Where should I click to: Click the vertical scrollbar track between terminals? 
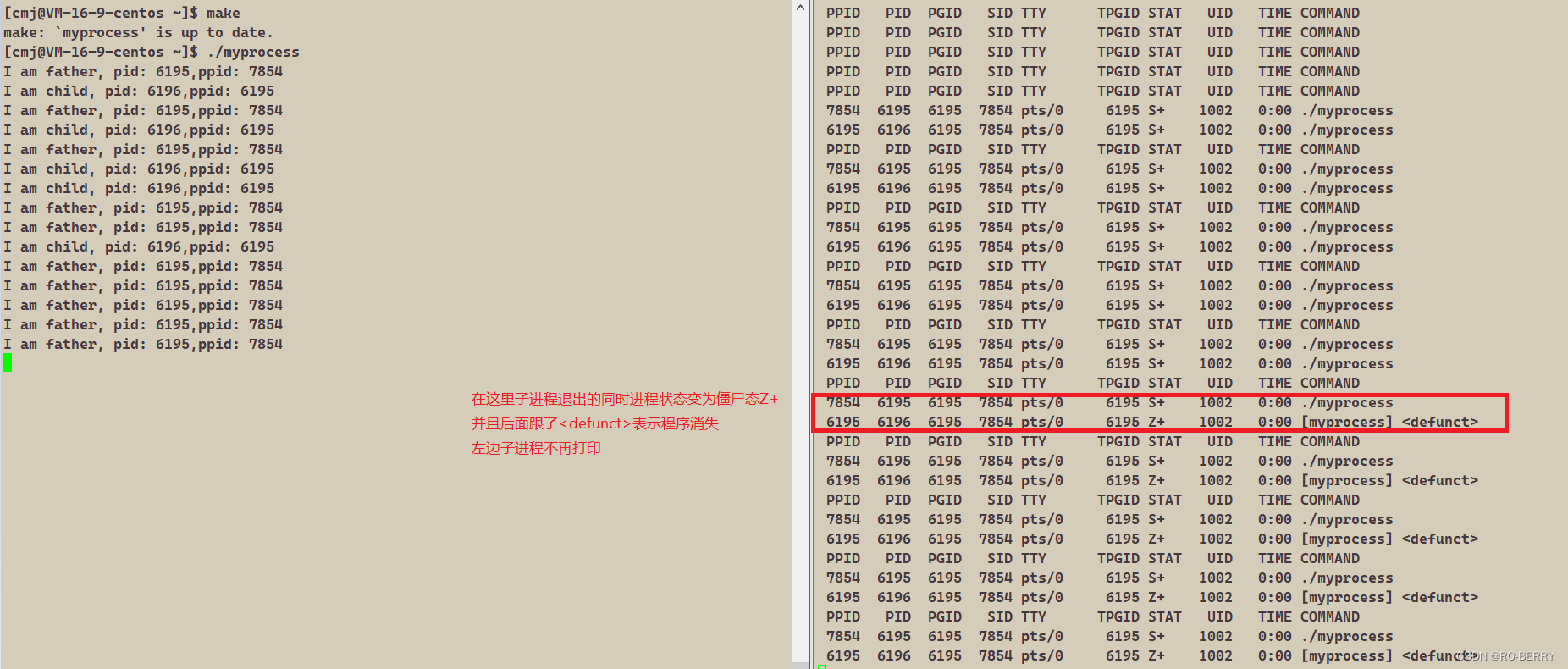click(x=800, y=339)
